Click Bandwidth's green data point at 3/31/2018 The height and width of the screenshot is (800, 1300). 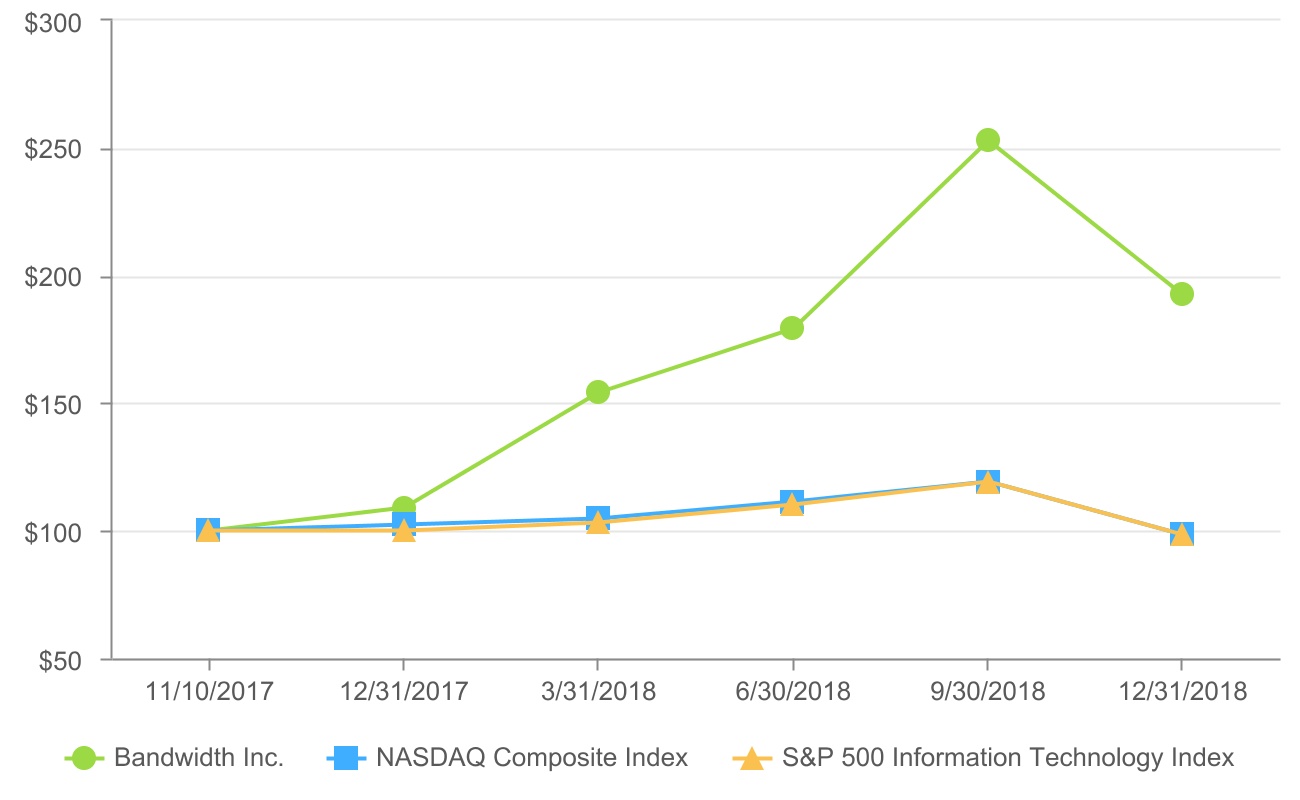(598, 392)
